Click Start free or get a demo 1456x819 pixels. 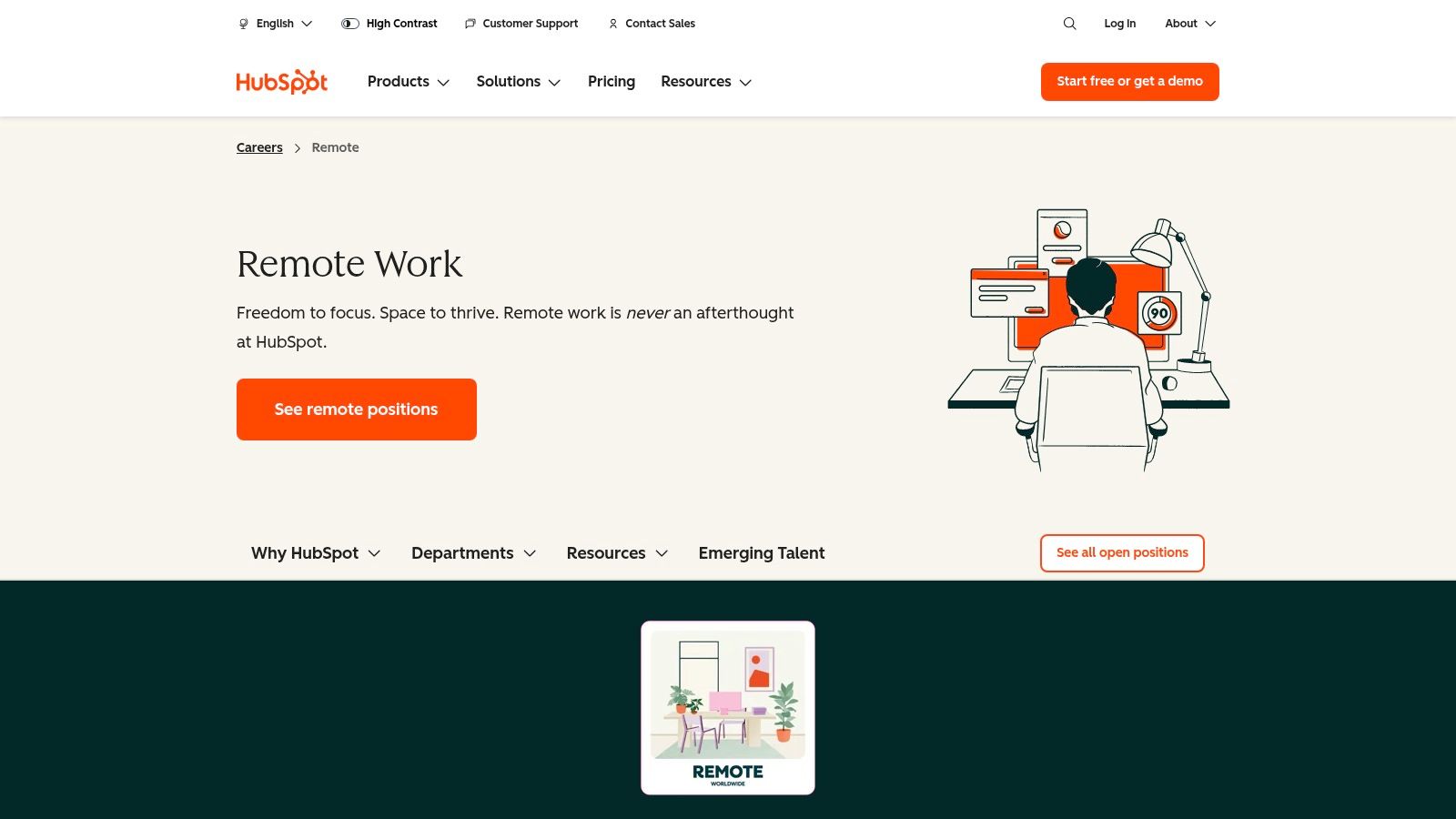[1130, 82]
